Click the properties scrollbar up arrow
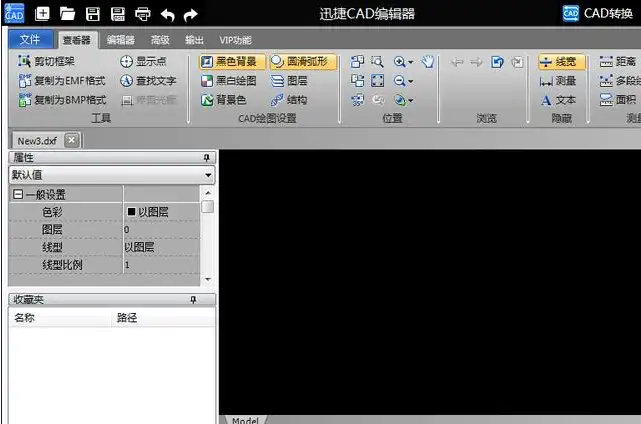Viewport: 641px width, 424px height. click(x=208, y=193)
